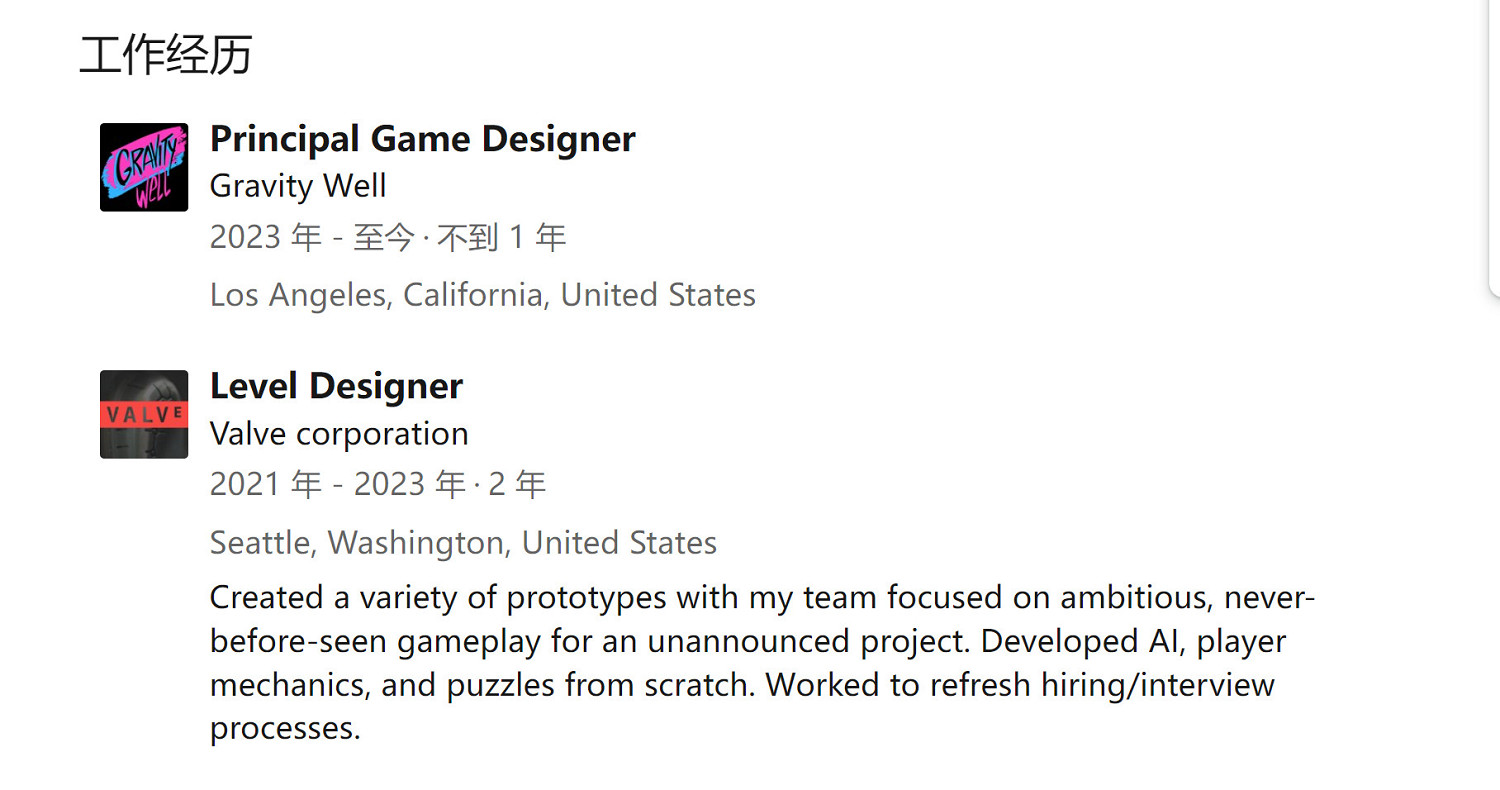1500x790 pixels.
Task: Click the 工作经历 section heading
Action: coord(165,55)
